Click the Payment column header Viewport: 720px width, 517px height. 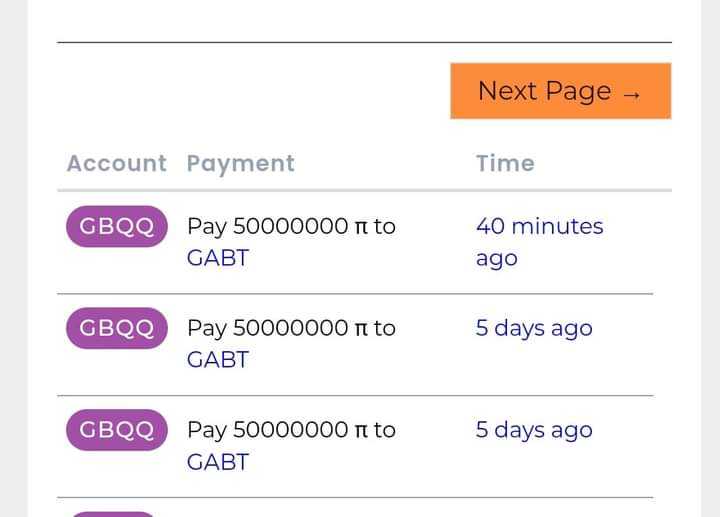tap(240, 163)
